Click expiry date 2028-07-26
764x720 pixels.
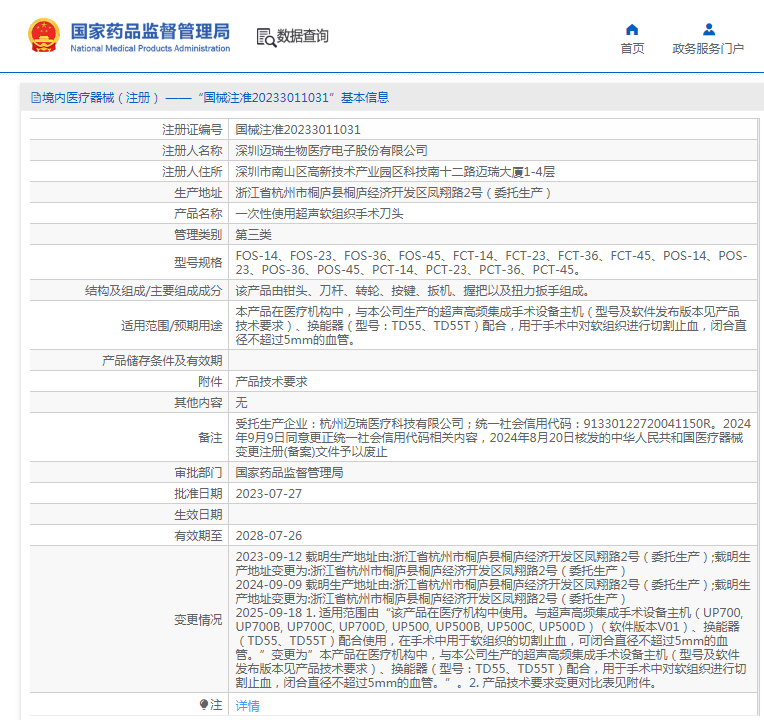tap(268, 535)
